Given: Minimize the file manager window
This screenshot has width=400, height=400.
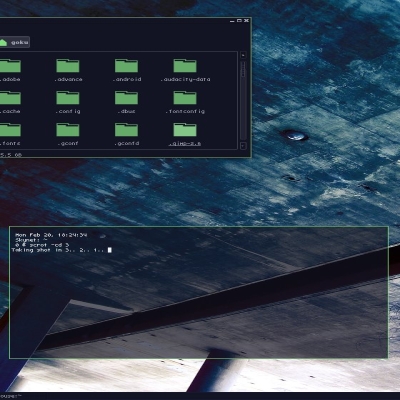Looking at the screenshot, I should [232, 21].
